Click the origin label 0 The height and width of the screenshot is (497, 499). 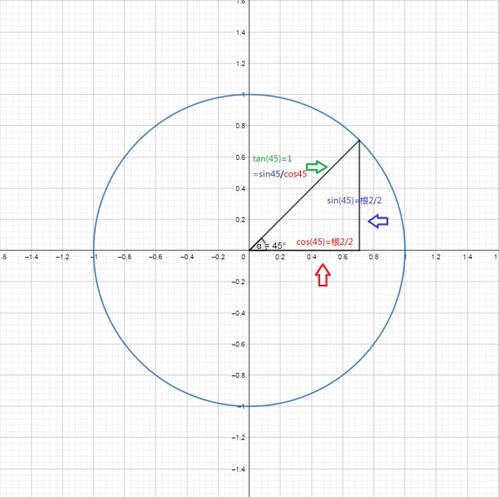[x=244, y=257]
